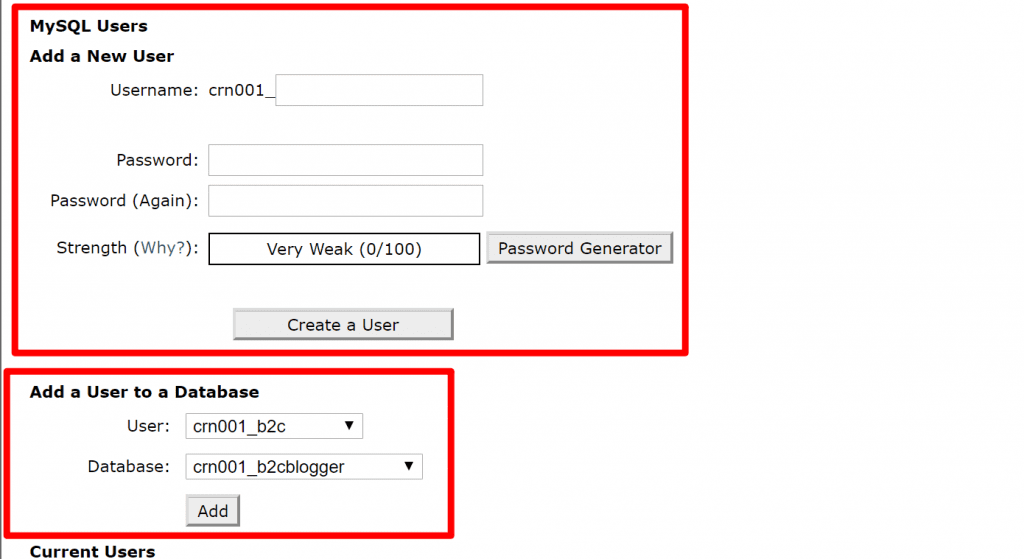Viewport: 1024px width, 559px height.
Task: Click the 'MySQL Users' heading
Action: click(88, 26)
